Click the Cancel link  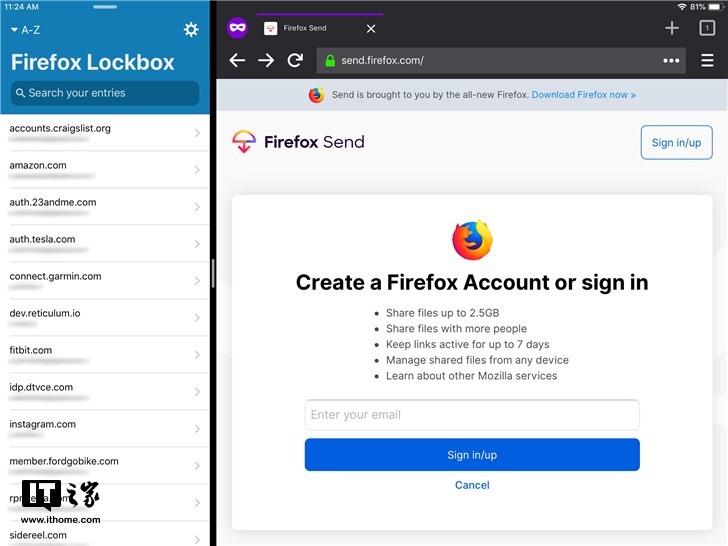click(x=472, y=485)
